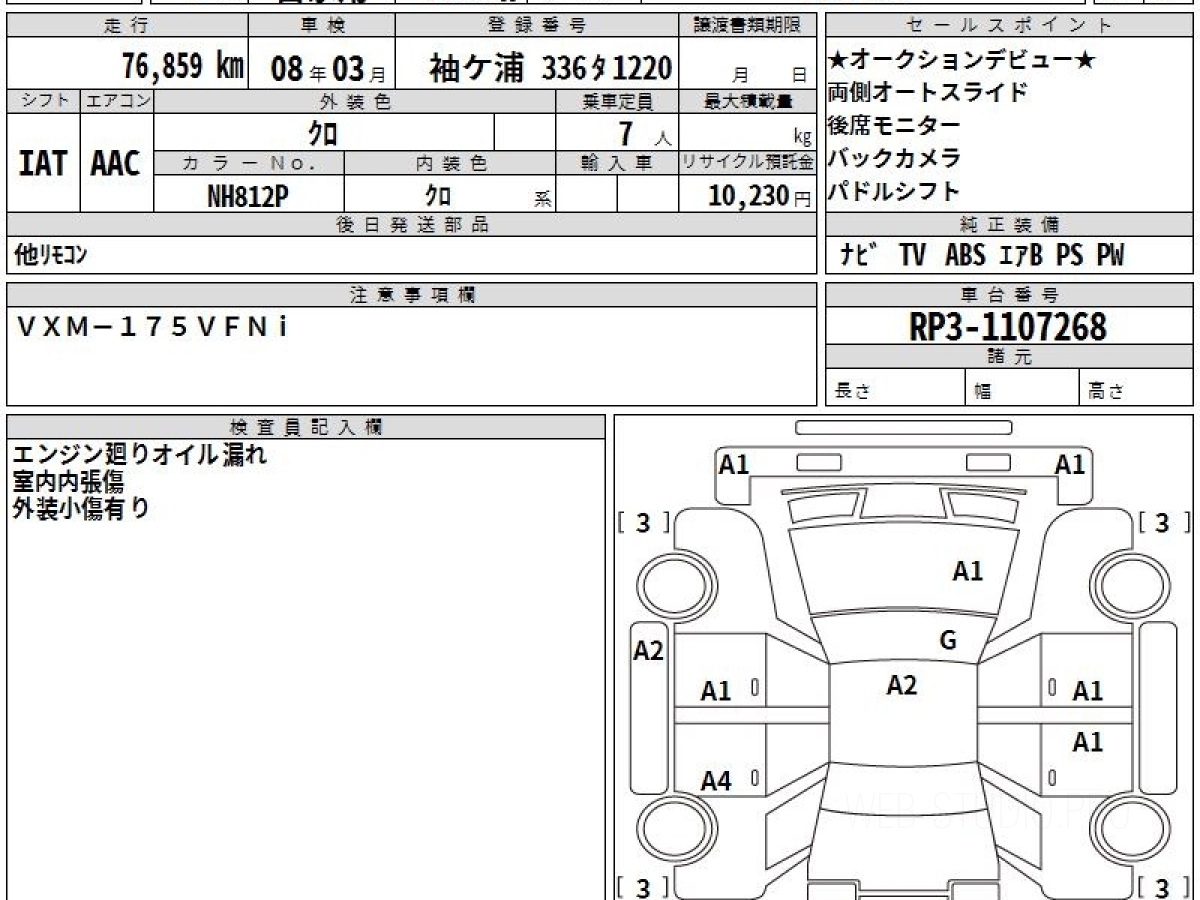Select the バックカメラ sales point
Viewport: 1200px width, 900px height.
(894, 158)
